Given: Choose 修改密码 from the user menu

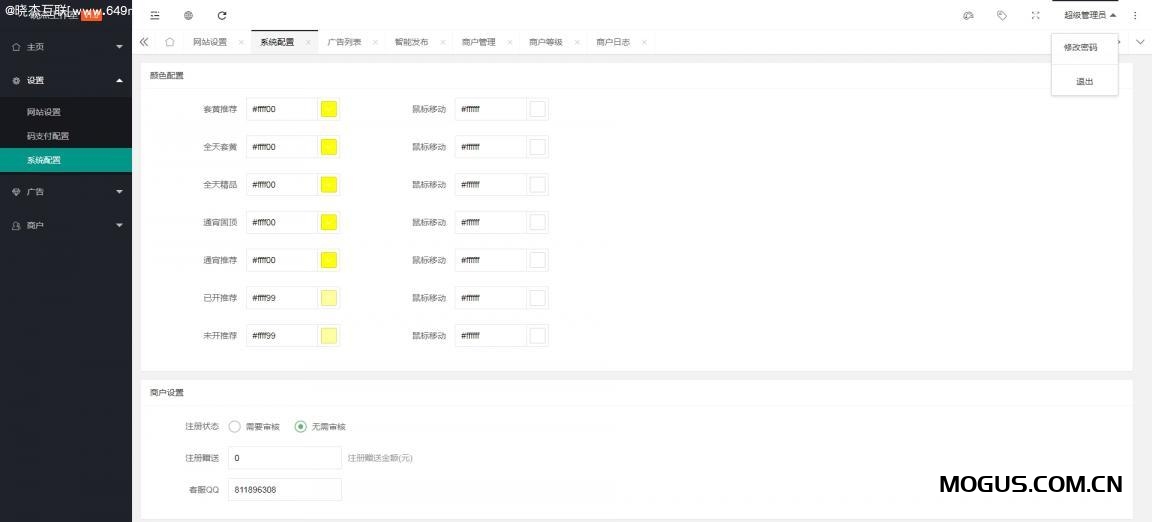Looking at the screenshot, I should click(x=1080, y=47).
